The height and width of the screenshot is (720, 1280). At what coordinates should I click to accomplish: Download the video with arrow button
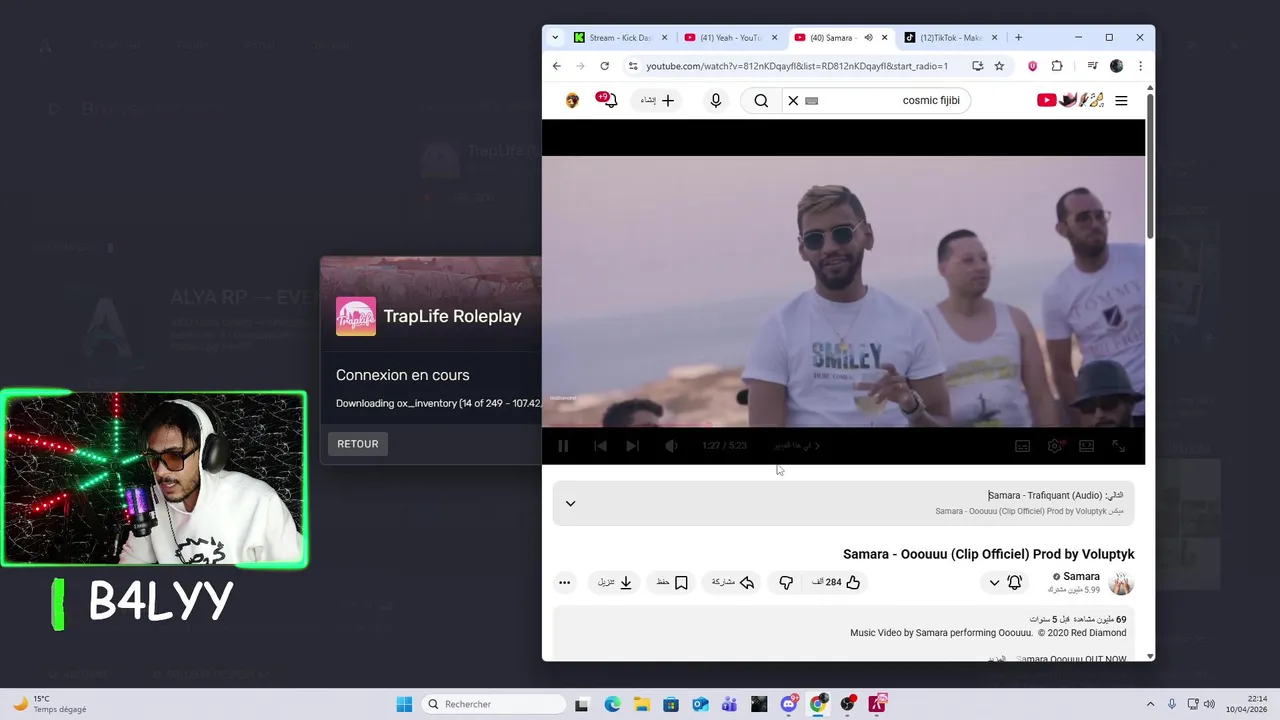615,582
